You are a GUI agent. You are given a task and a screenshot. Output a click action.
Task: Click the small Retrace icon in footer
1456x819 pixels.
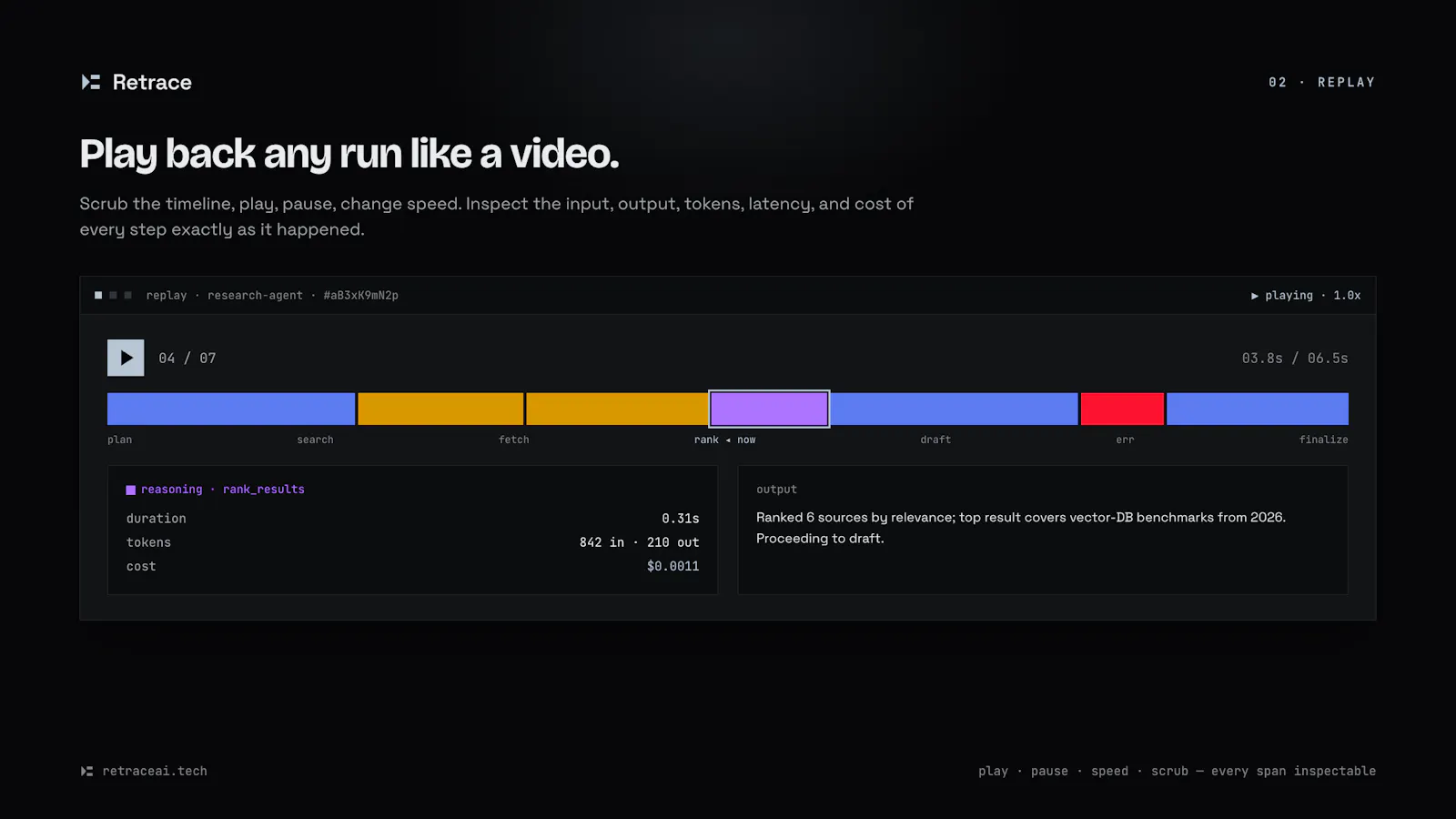click(x=86, y=771)
